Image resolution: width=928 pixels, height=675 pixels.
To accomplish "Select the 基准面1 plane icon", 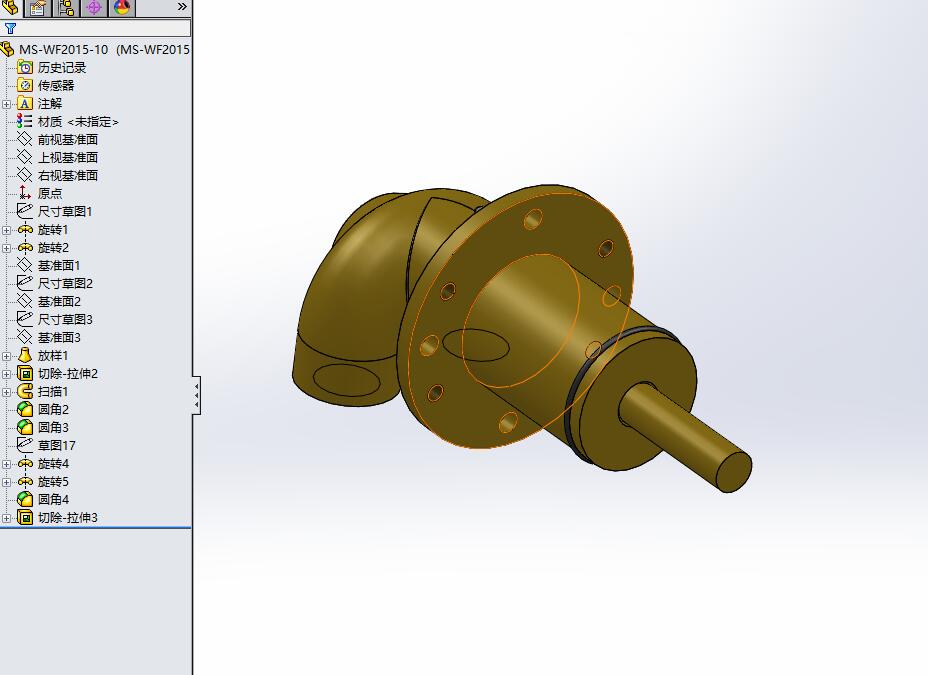I will pos(25,265).
